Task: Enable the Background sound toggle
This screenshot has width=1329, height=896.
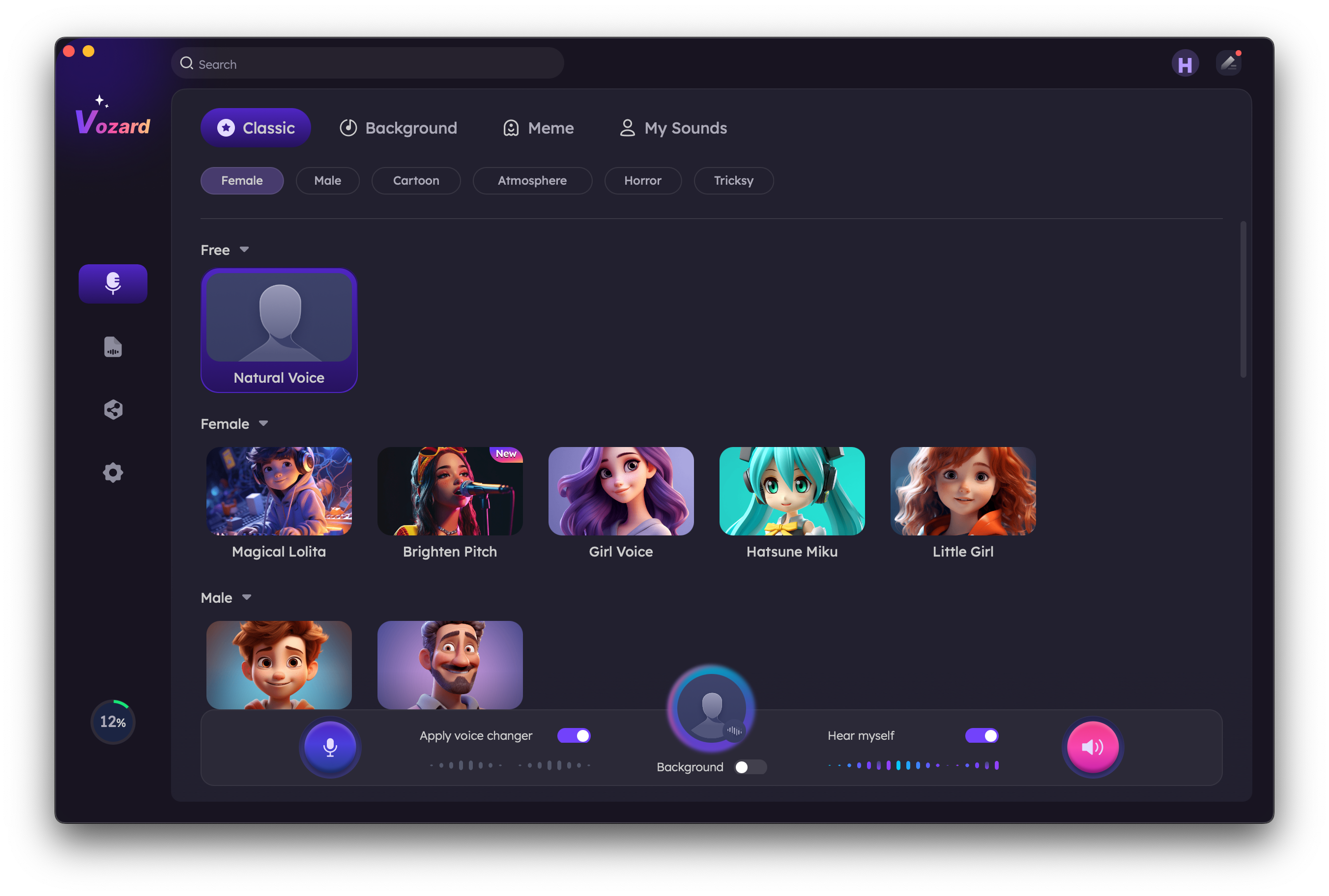Action: [750, 767]
